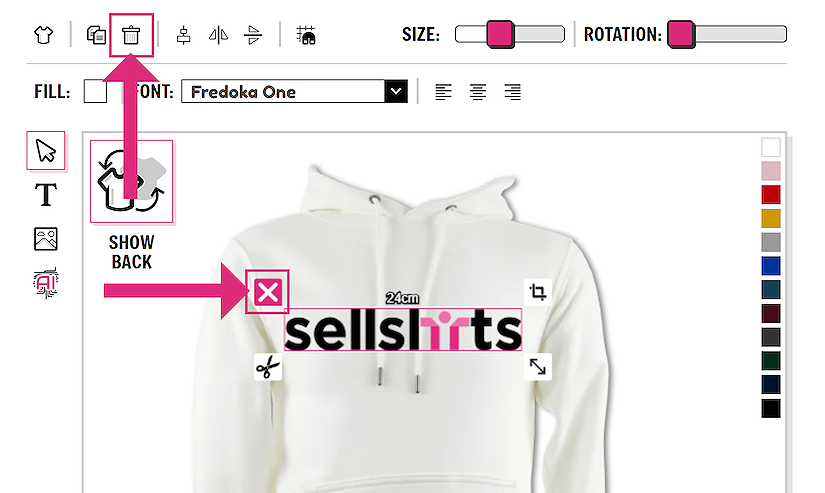Choose the Text tool
Image resolution: width=825 pixels, height=493 pixels.
pos(46,195)
